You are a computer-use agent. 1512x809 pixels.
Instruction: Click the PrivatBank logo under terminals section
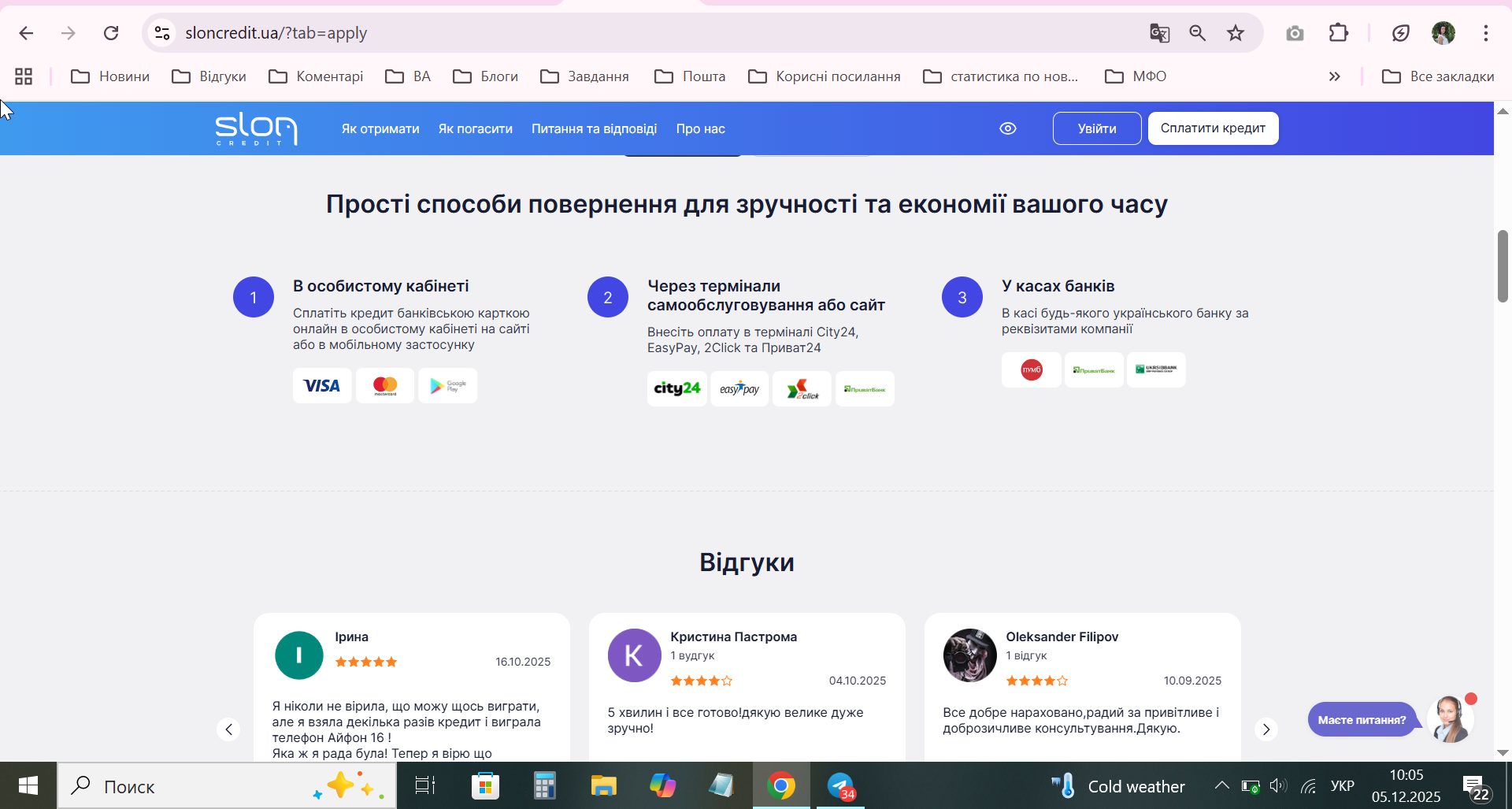pos(865,388)
